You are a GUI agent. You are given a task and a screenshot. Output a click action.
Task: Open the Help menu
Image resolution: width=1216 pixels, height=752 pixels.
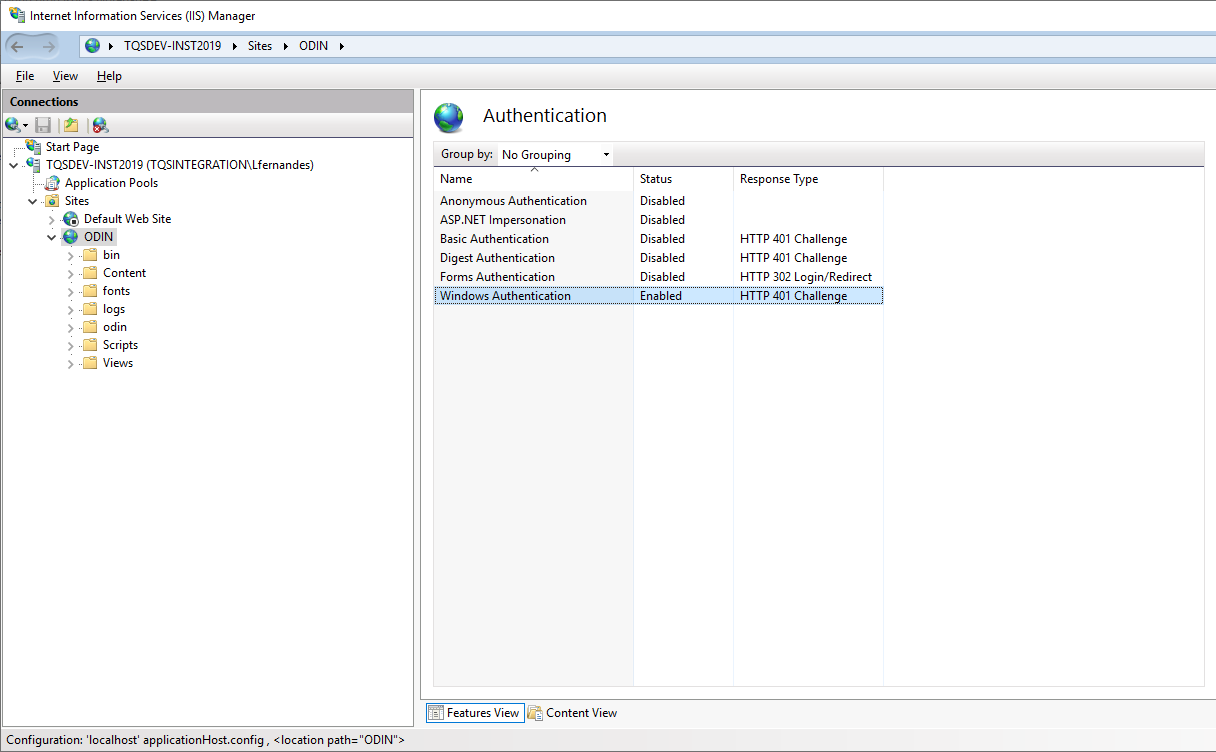click(x=109, y=76)
